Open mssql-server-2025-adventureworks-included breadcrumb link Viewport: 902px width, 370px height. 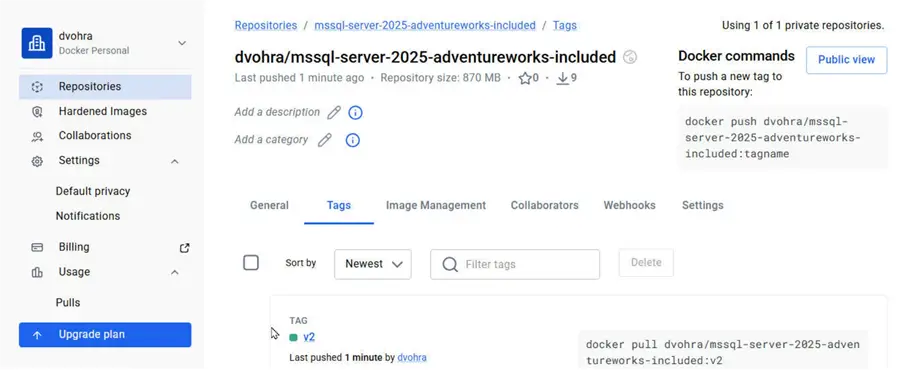click(x=425, y=25)
